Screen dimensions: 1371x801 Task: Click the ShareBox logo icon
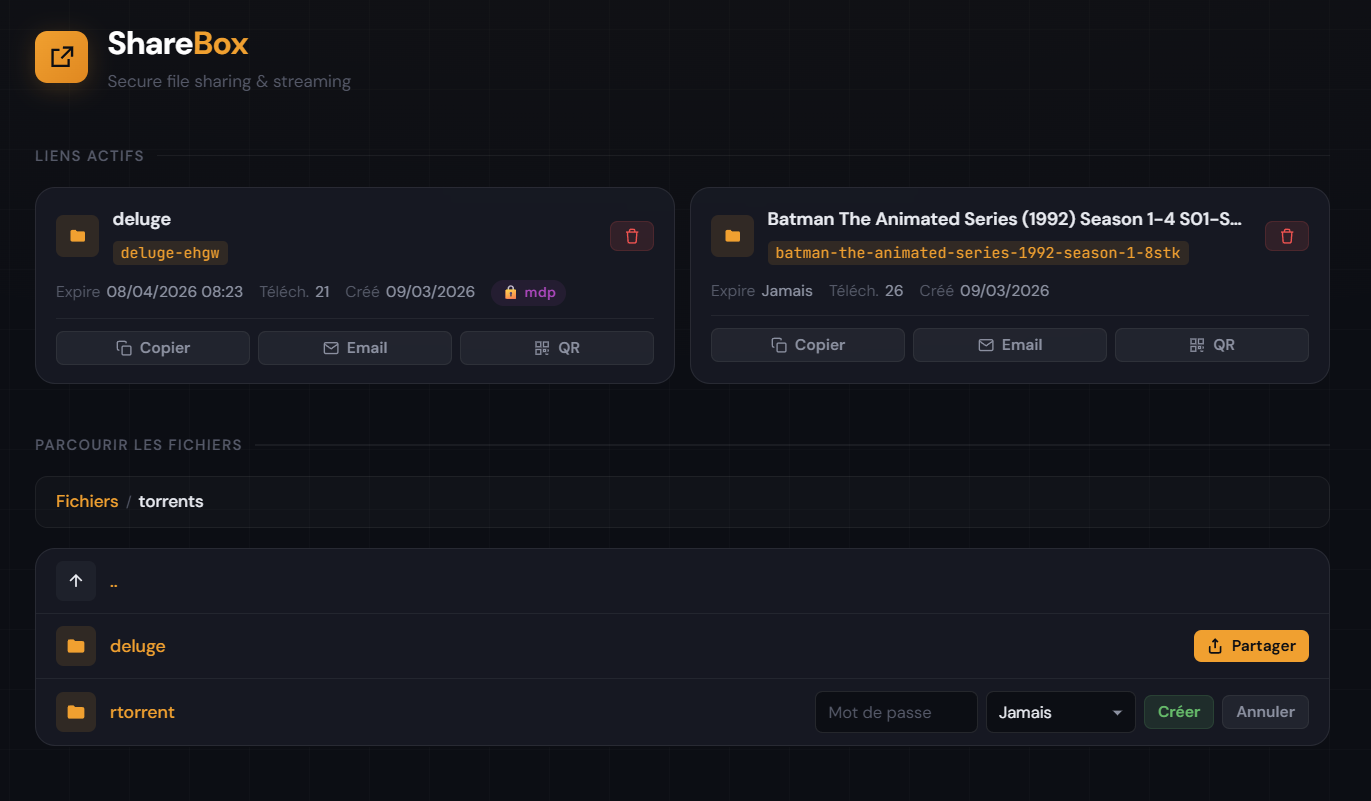62,56
